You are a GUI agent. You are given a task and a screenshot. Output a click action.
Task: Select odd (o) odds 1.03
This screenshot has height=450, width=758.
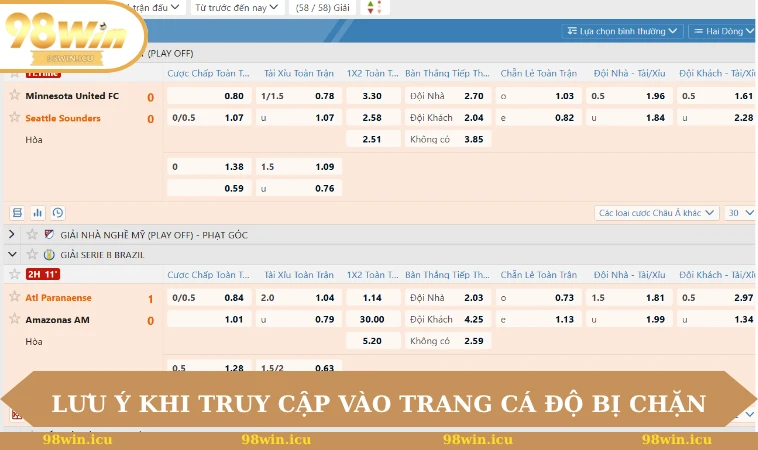pyautogui.click(x=538, y=96)
